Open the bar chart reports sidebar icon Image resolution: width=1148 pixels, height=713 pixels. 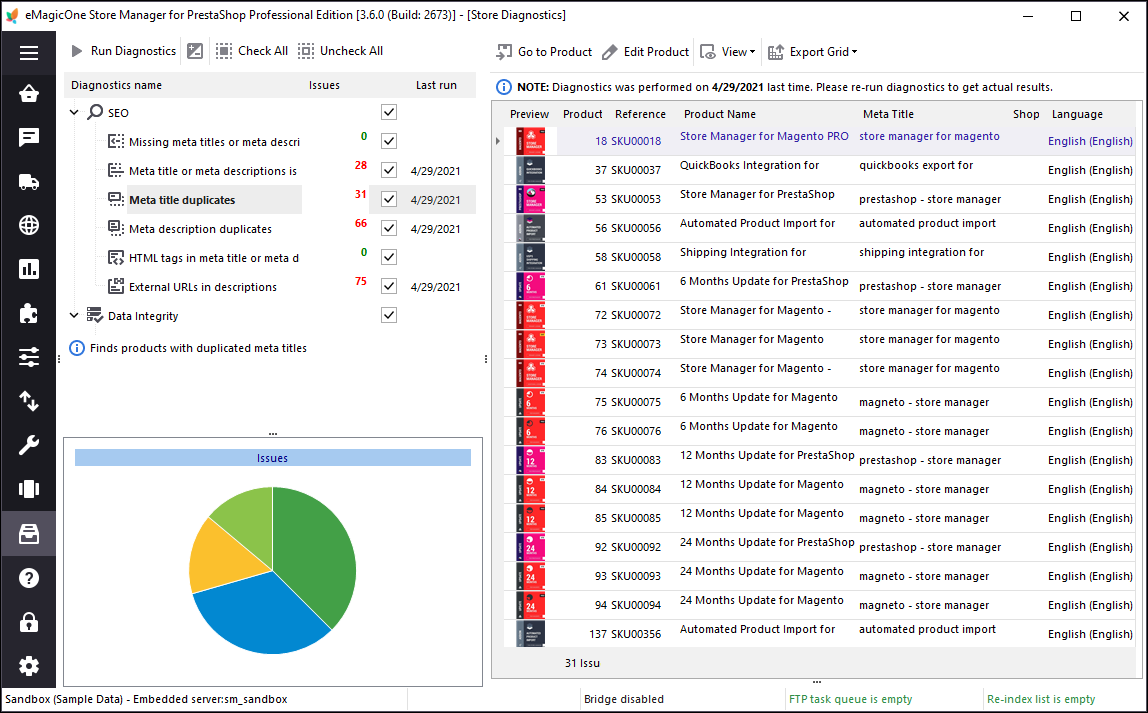click(x=29, y=269)
